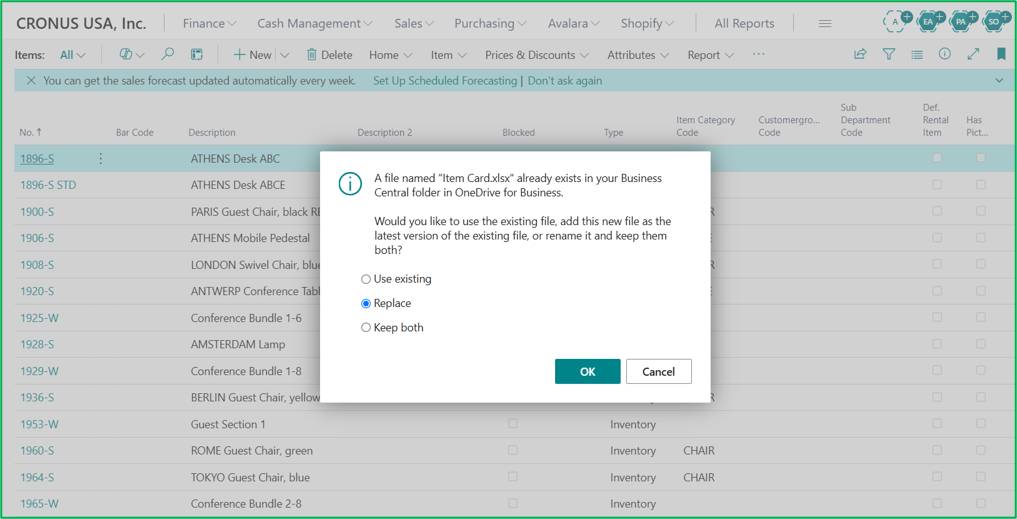Open the Report menu

click(x=711, y=55)
